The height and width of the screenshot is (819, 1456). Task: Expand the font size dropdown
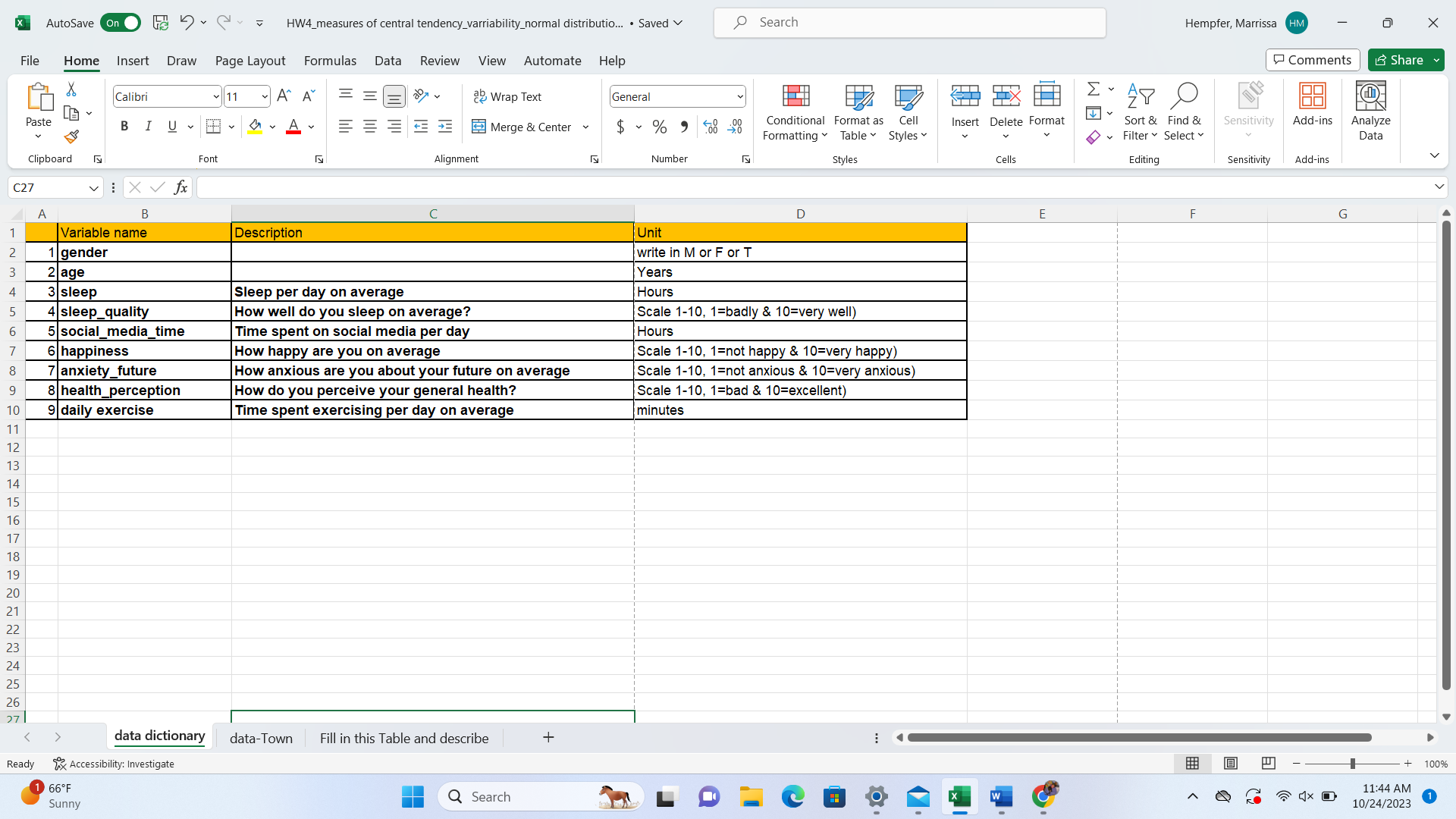[264, 96]
